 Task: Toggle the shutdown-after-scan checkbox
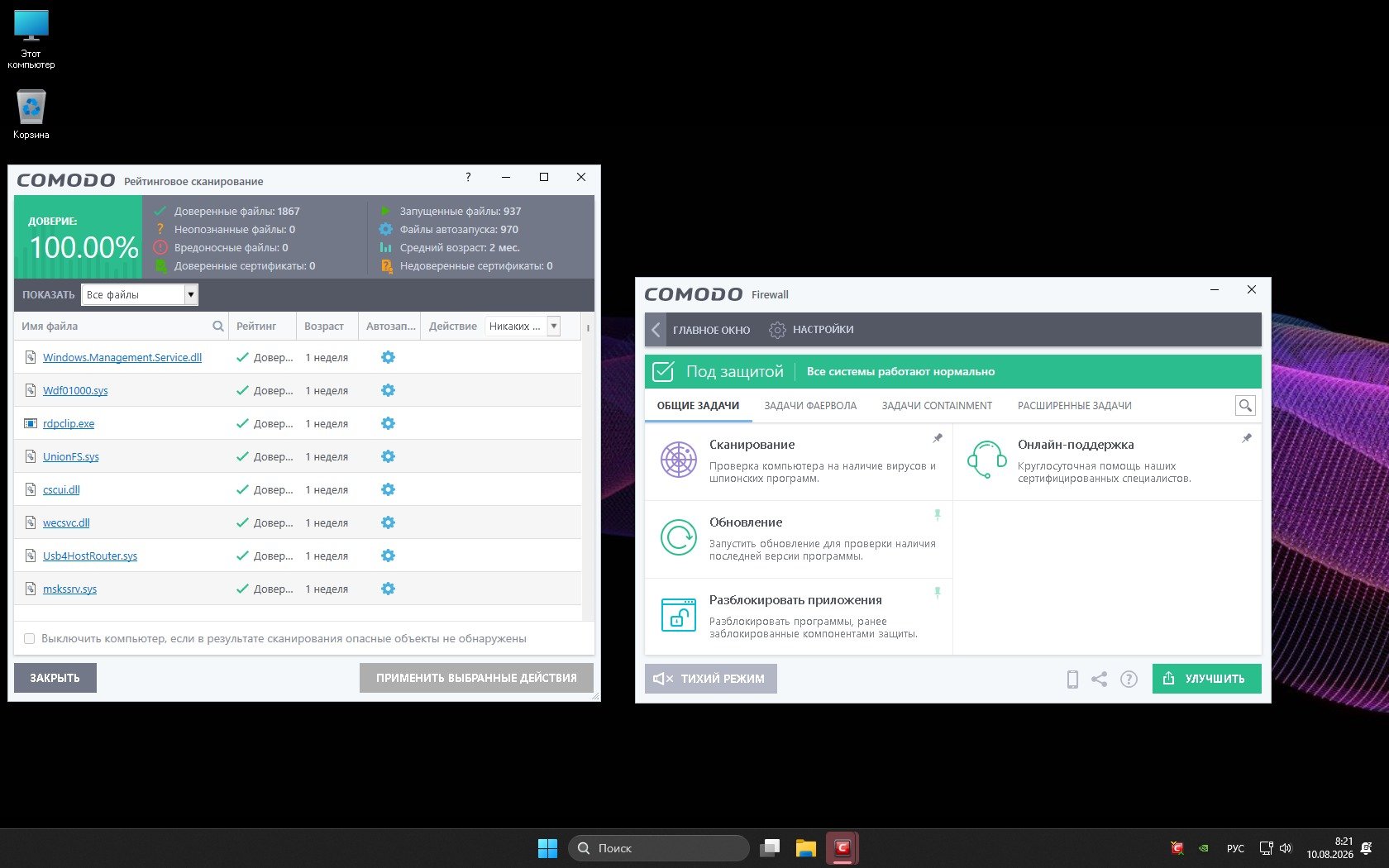click(x=30, y=638)
